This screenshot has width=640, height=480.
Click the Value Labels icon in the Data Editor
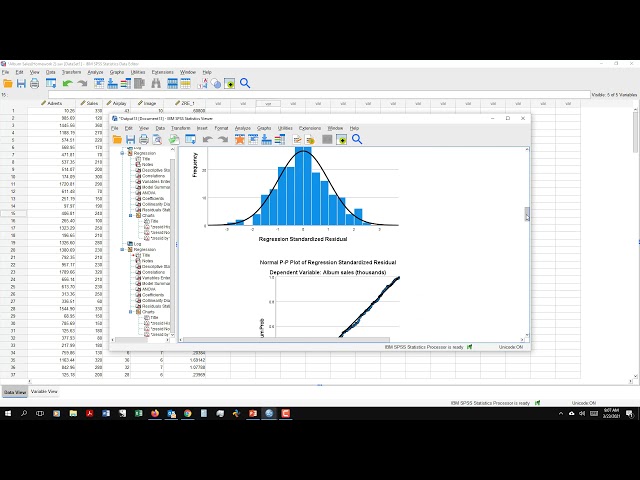(x=203, y=84)
